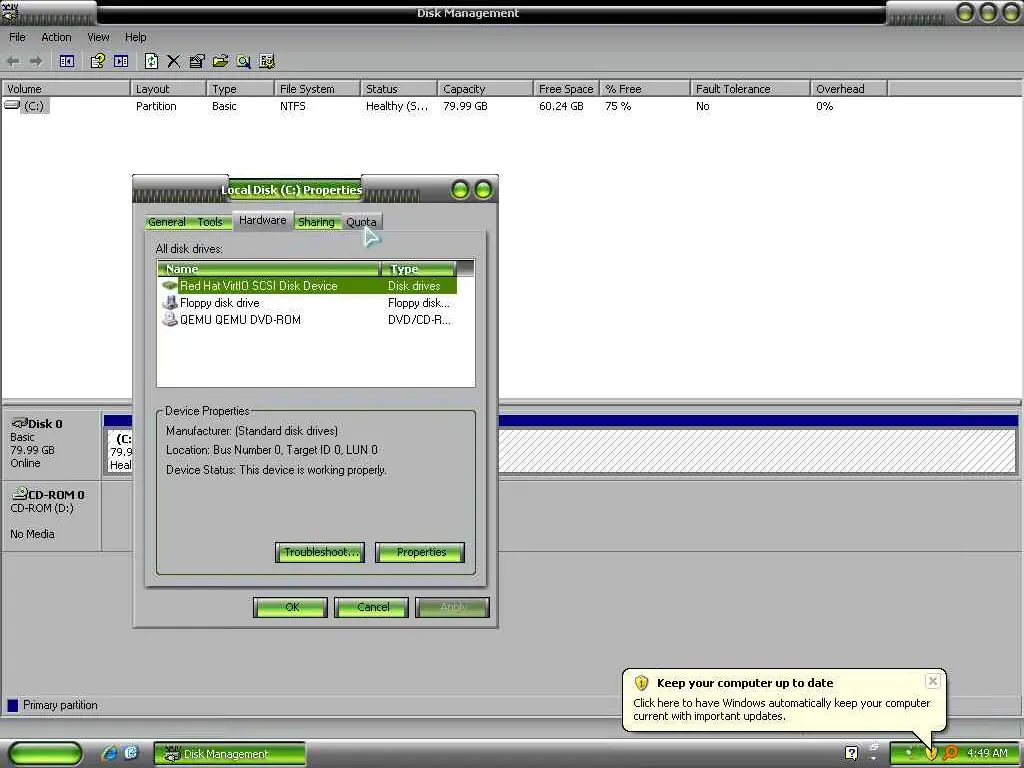Viewport: 1024px width, 768px height.
Task: Click the Floppy disk drive icon
Action: click(x=170, y=302)
